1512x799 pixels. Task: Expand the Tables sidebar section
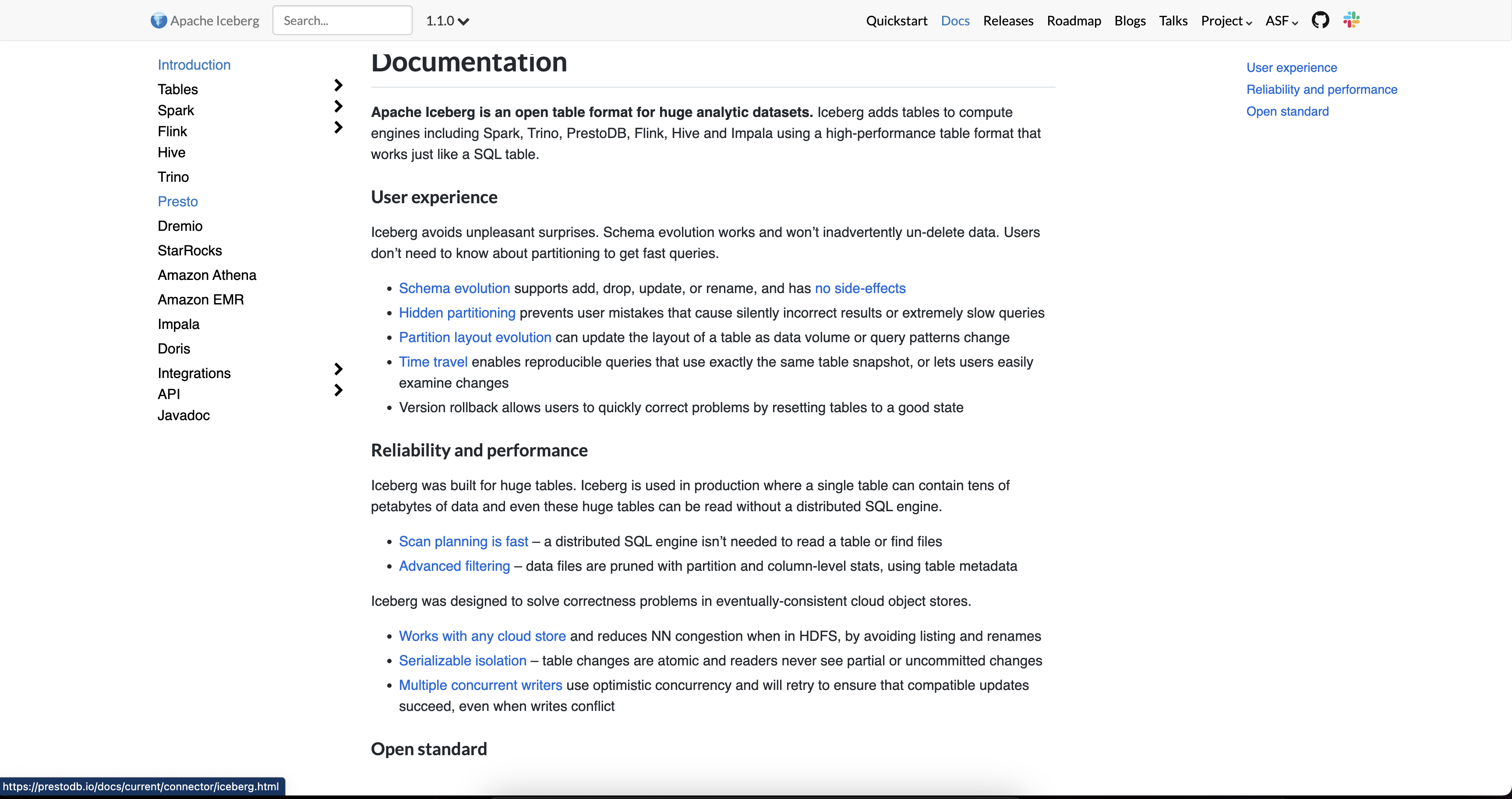coord(339,85)
